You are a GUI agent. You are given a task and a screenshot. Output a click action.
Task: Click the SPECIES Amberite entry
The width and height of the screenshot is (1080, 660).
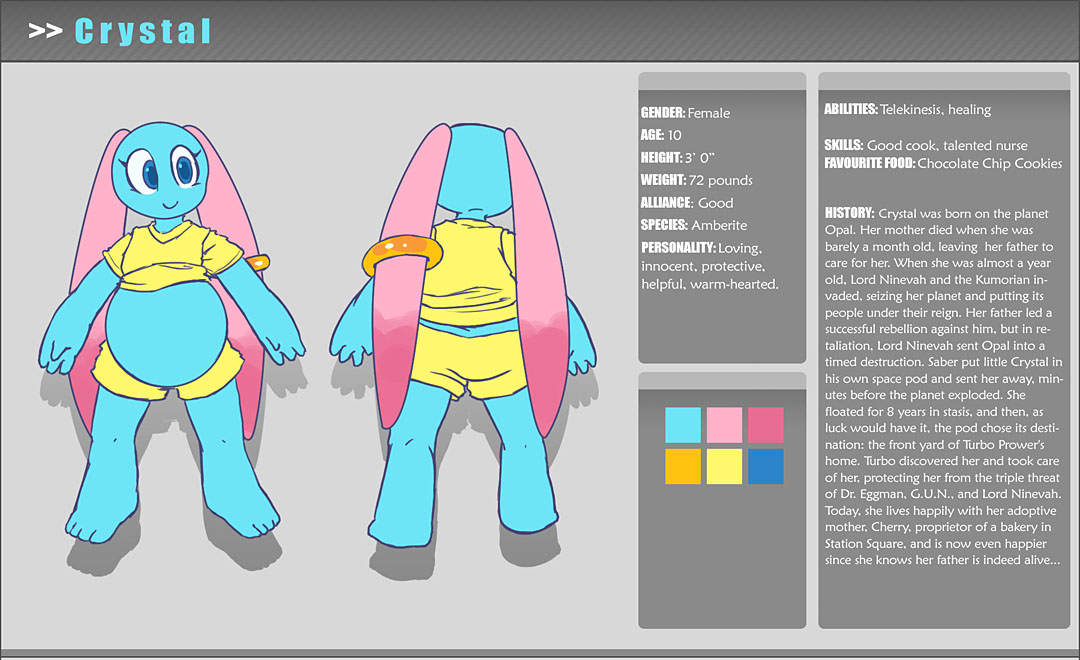tap(693, 225)
